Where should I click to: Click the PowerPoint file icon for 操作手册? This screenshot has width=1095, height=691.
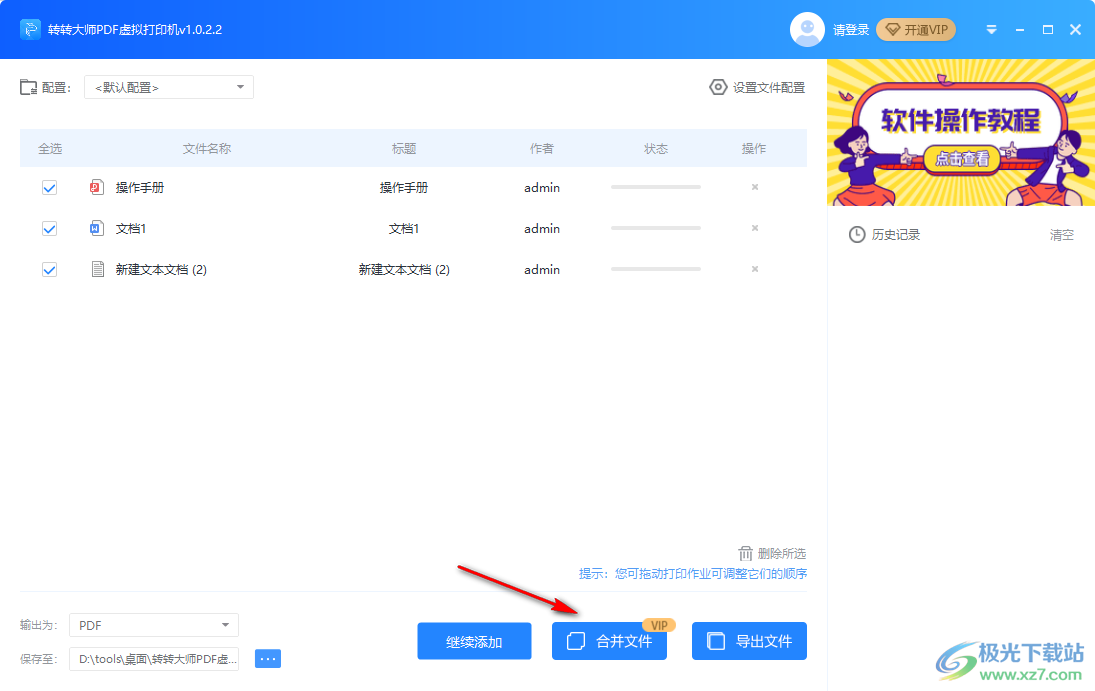click(97, 187)
